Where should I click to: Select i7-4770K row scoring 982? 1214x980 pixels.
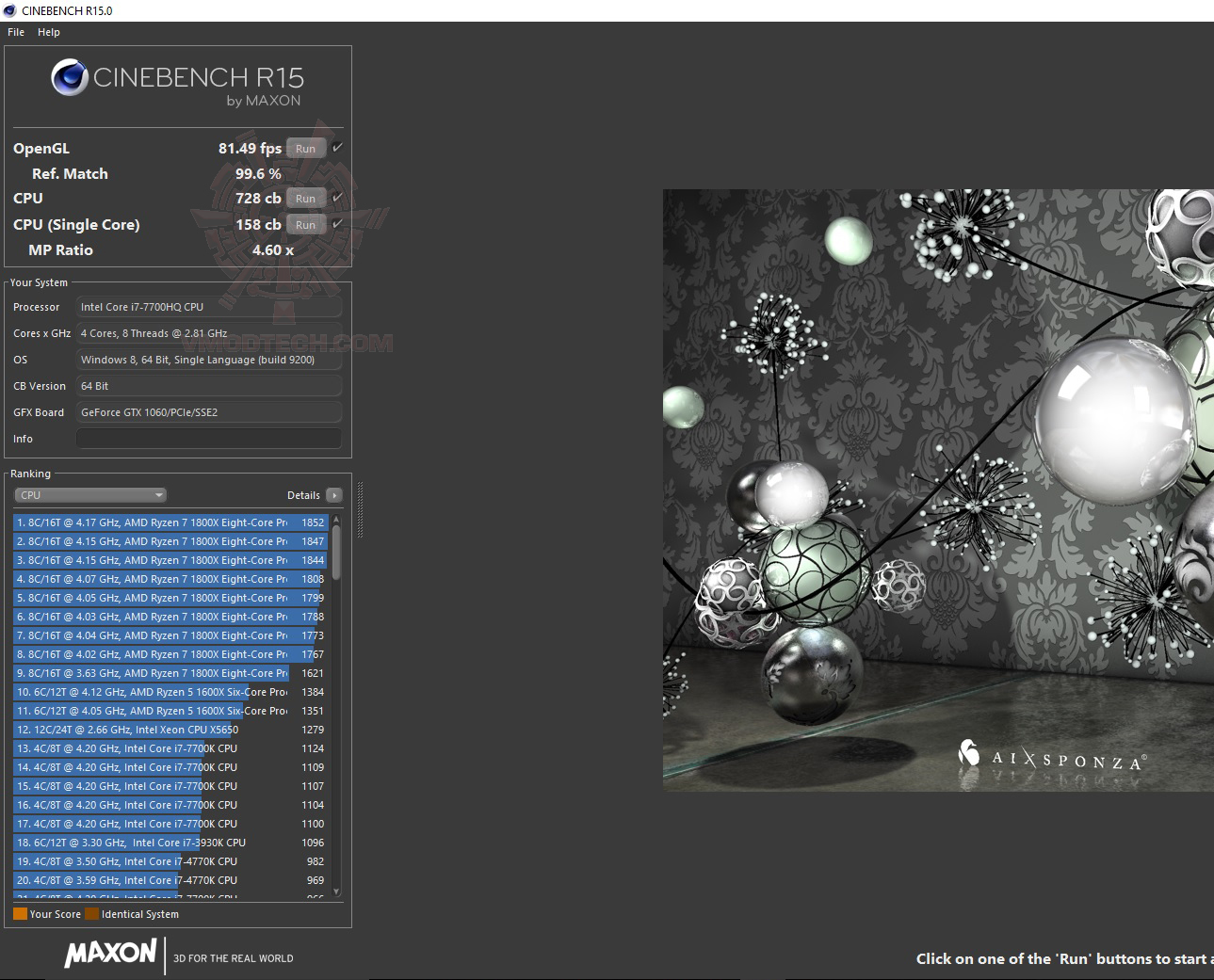170,861
